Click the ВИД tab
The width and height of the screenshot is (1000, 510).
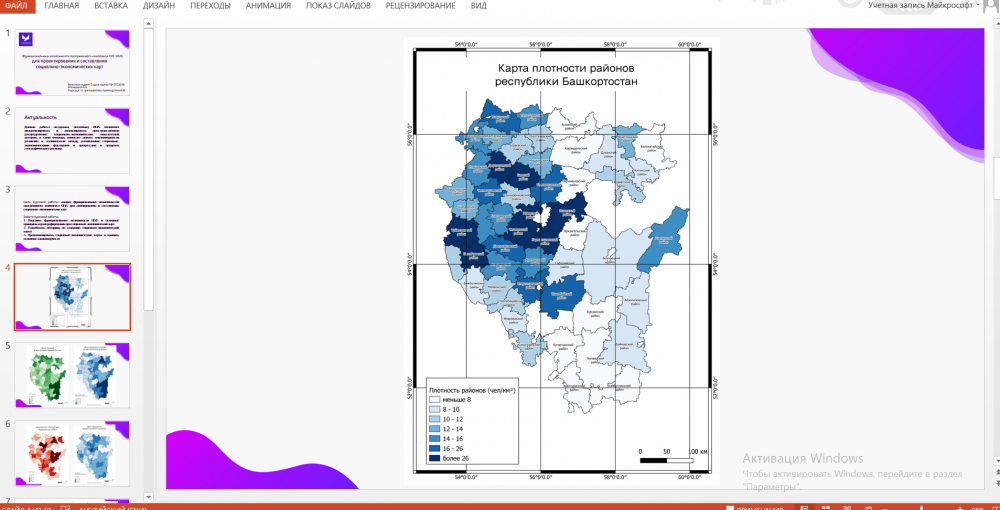click(x=479, y=6)
